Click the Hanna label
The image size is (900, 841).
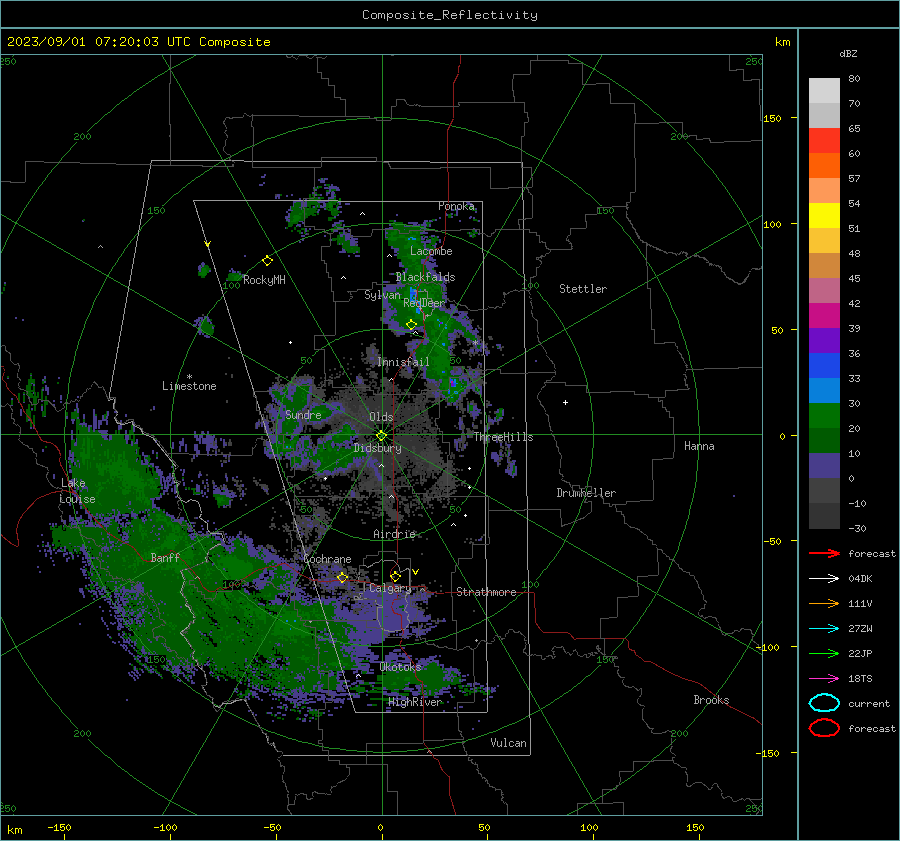(699, 446)
